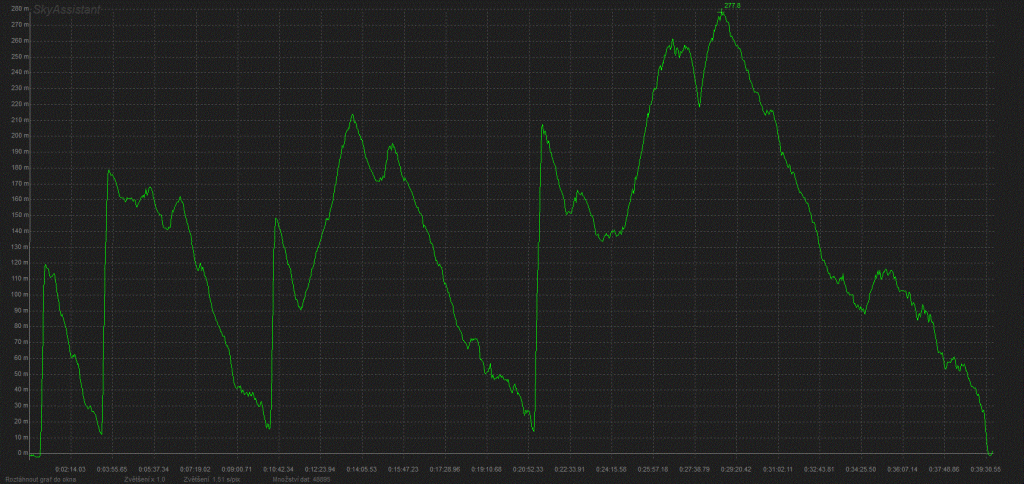Select the 0:39:30.55 time axis label

click(984, 468)
